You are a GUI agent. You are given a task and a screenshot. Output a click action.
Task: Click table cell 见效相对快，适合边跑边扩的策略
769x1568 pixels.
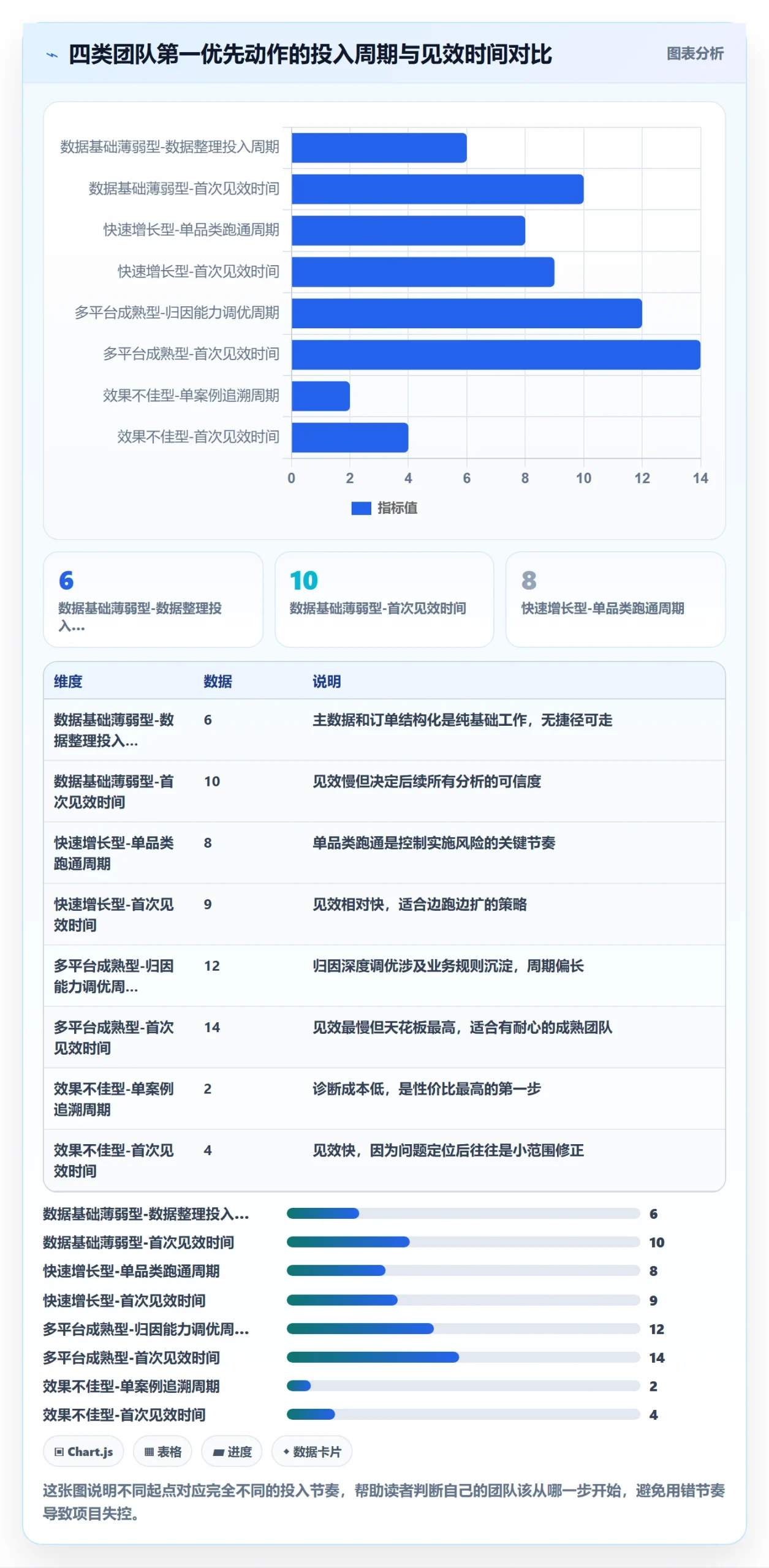pos(420,904)
